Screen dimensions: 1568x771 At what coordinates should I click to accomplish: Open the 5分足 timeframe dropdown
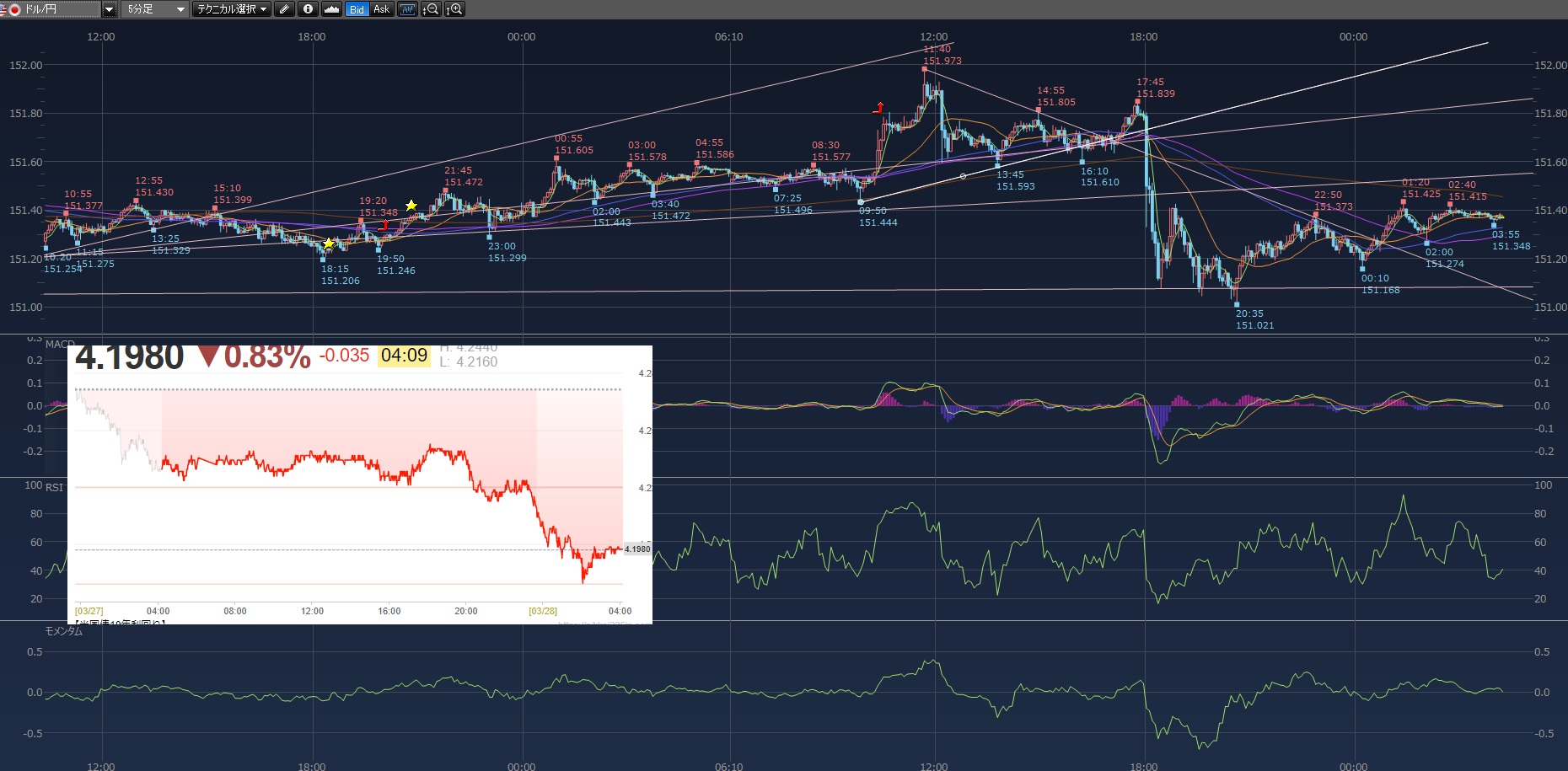pos(155,9)
